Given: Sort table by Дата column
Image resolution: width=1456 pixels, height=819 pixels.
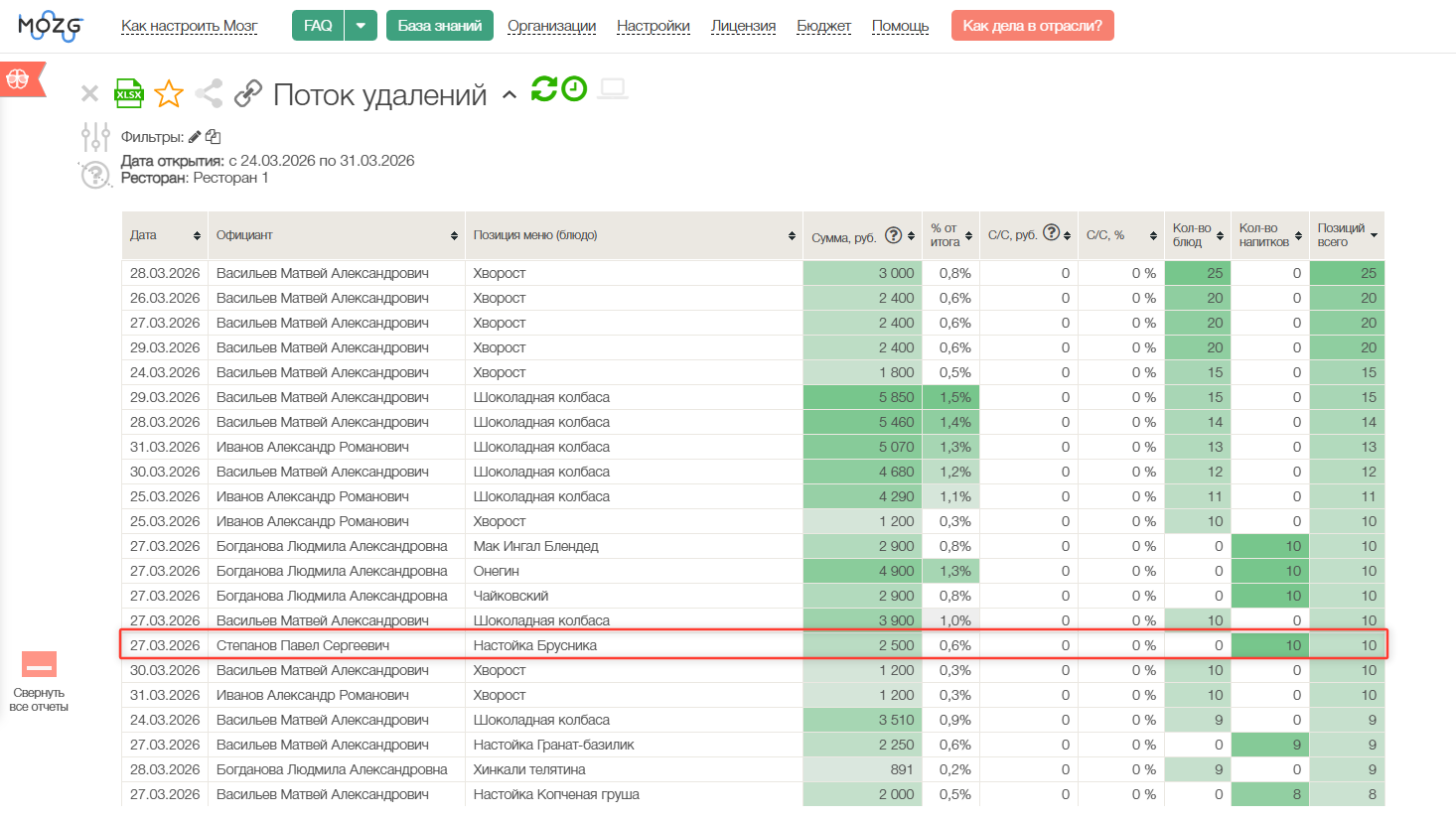Looking at the screenshot, I should (x=165, y=235).
